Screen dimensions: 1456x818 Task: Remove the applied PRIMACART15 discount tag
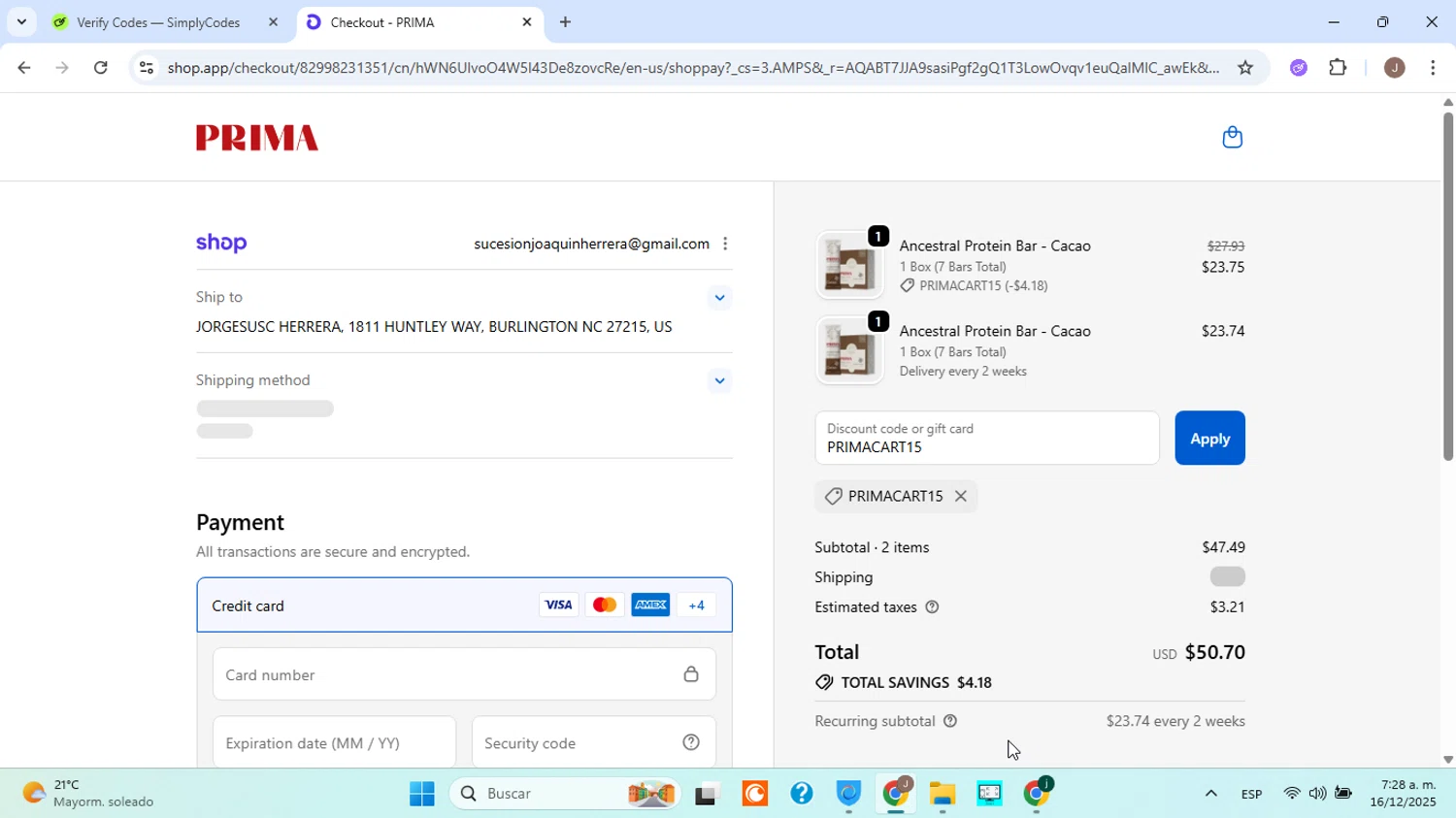pyautogui.click(x=960, y=496)
